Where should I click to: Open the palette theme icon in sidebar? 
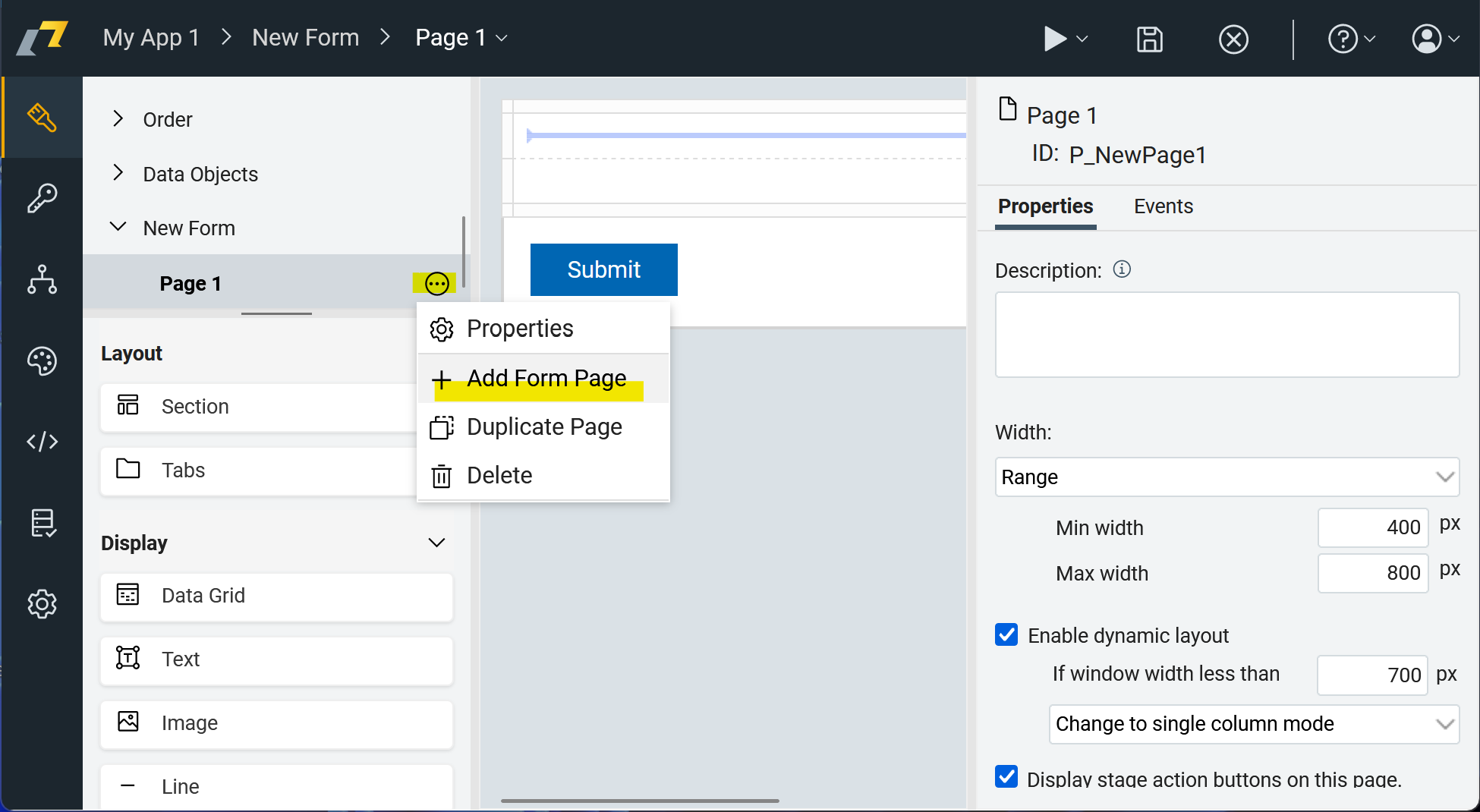(x=42, y=361)
